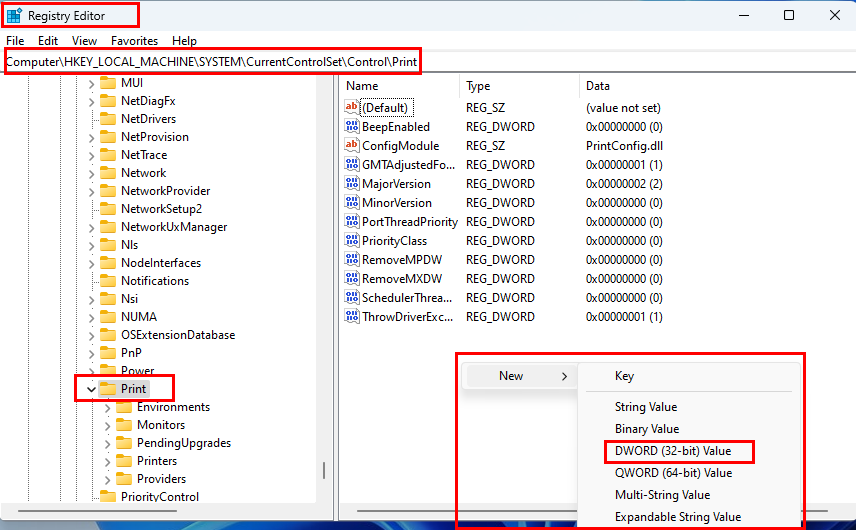The width and height of the screenshot is (856, 530).
Task: Click the NetDrivers folder icon
Action: [108, 118]
